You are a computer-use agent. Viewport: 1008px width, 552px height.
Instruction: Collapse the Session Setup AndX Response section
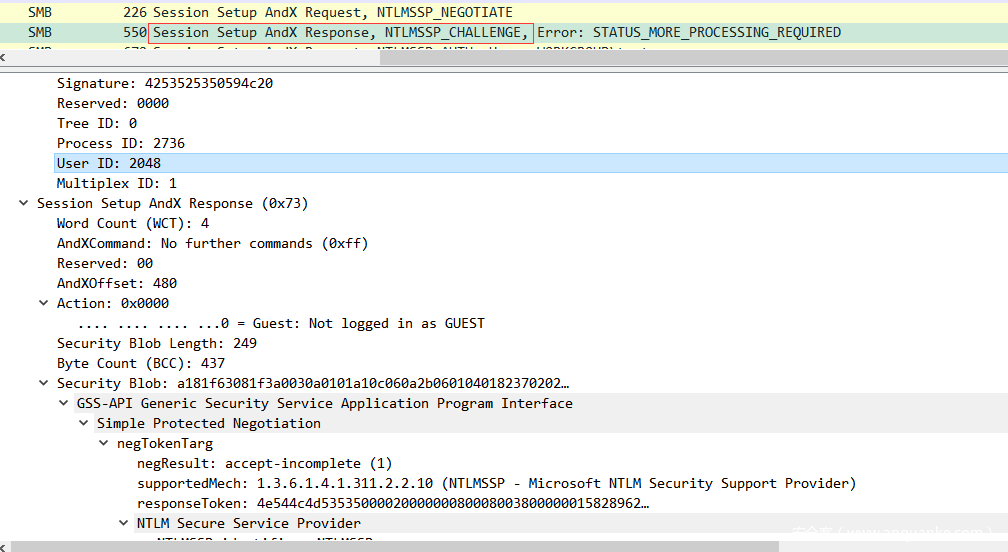coord(24,203)
